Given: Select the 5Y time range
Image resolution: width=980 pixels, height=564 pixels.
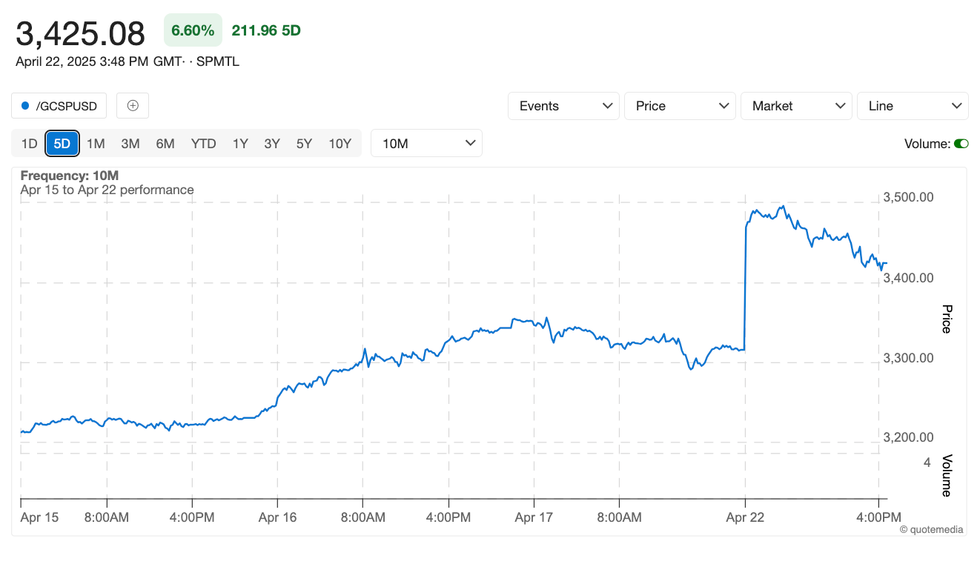Looking at the screenshot, I should pos(304,144).
